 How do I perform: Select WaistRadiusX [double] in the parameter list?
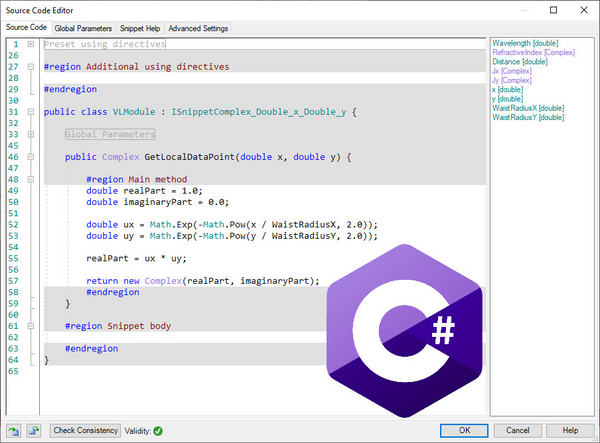pyautogui.click(x=528, y=108)
